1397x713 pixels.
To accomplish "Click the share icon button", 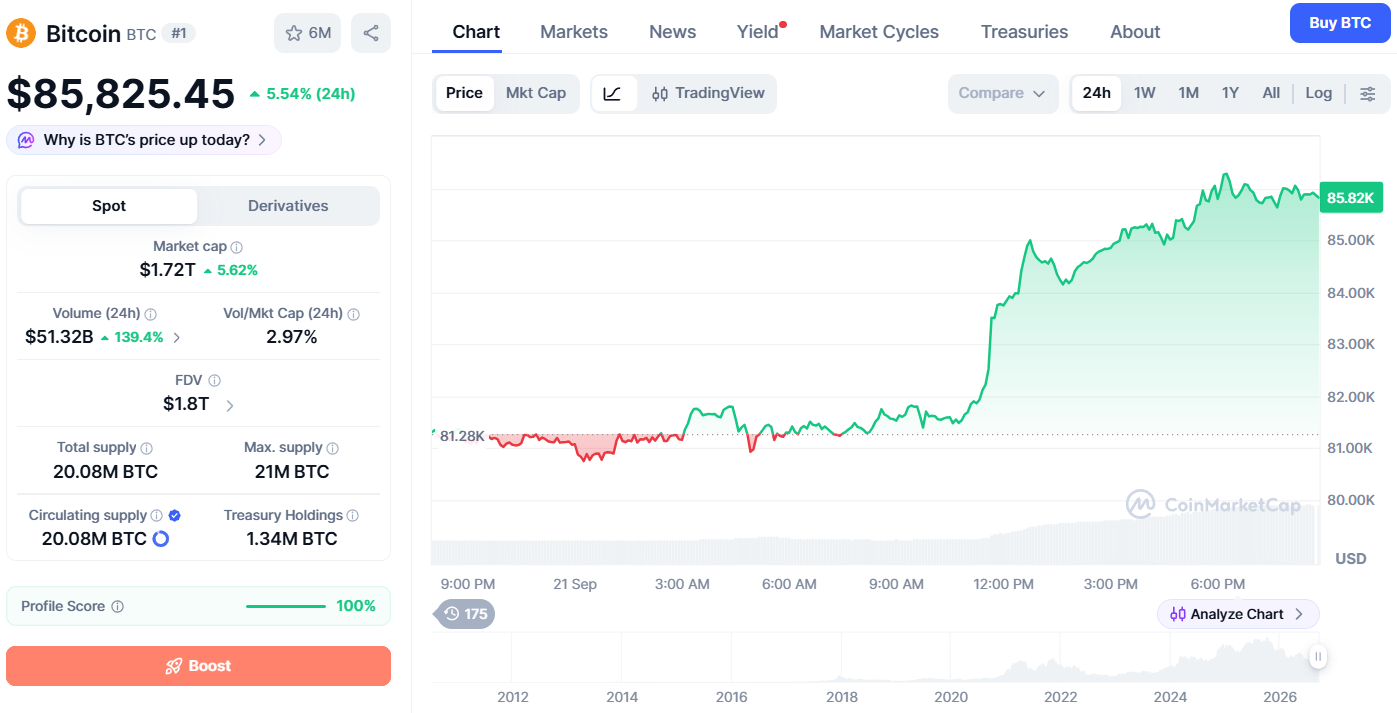I will pyautogui.click(x=371, y=33).
